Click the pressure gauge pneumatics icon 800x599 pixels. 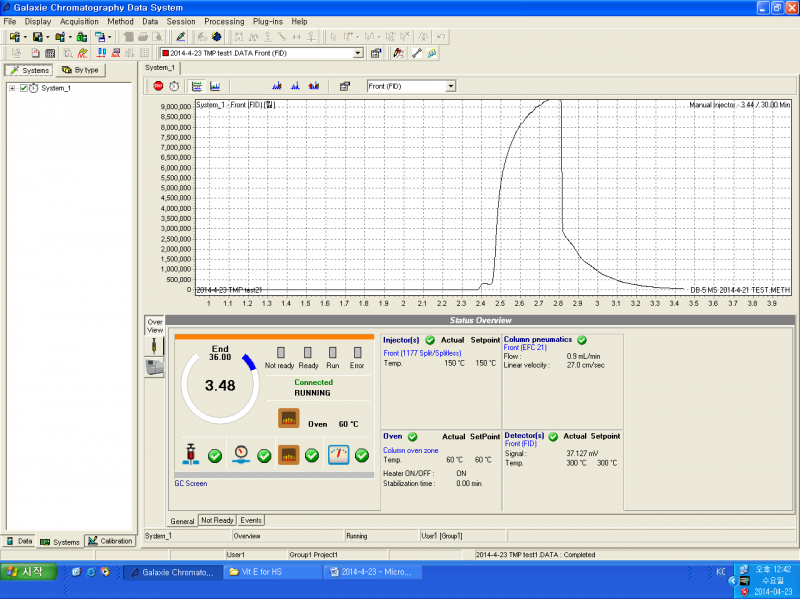click(240, 455)
